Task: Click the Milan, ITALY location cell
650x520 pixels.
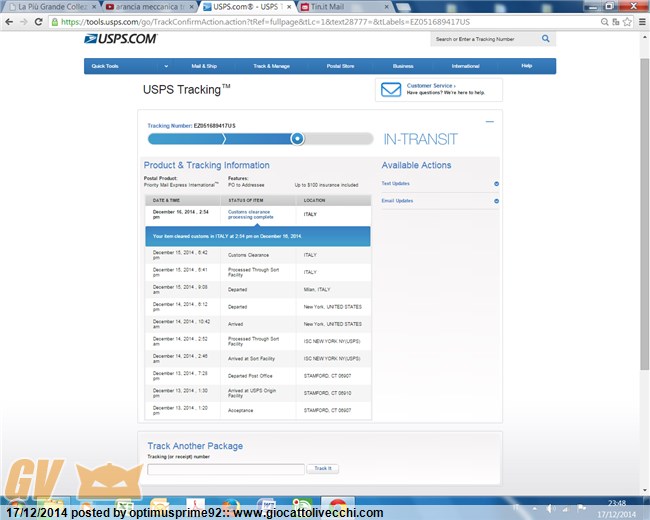Action: pyautogui.click(x=317, y=289)
